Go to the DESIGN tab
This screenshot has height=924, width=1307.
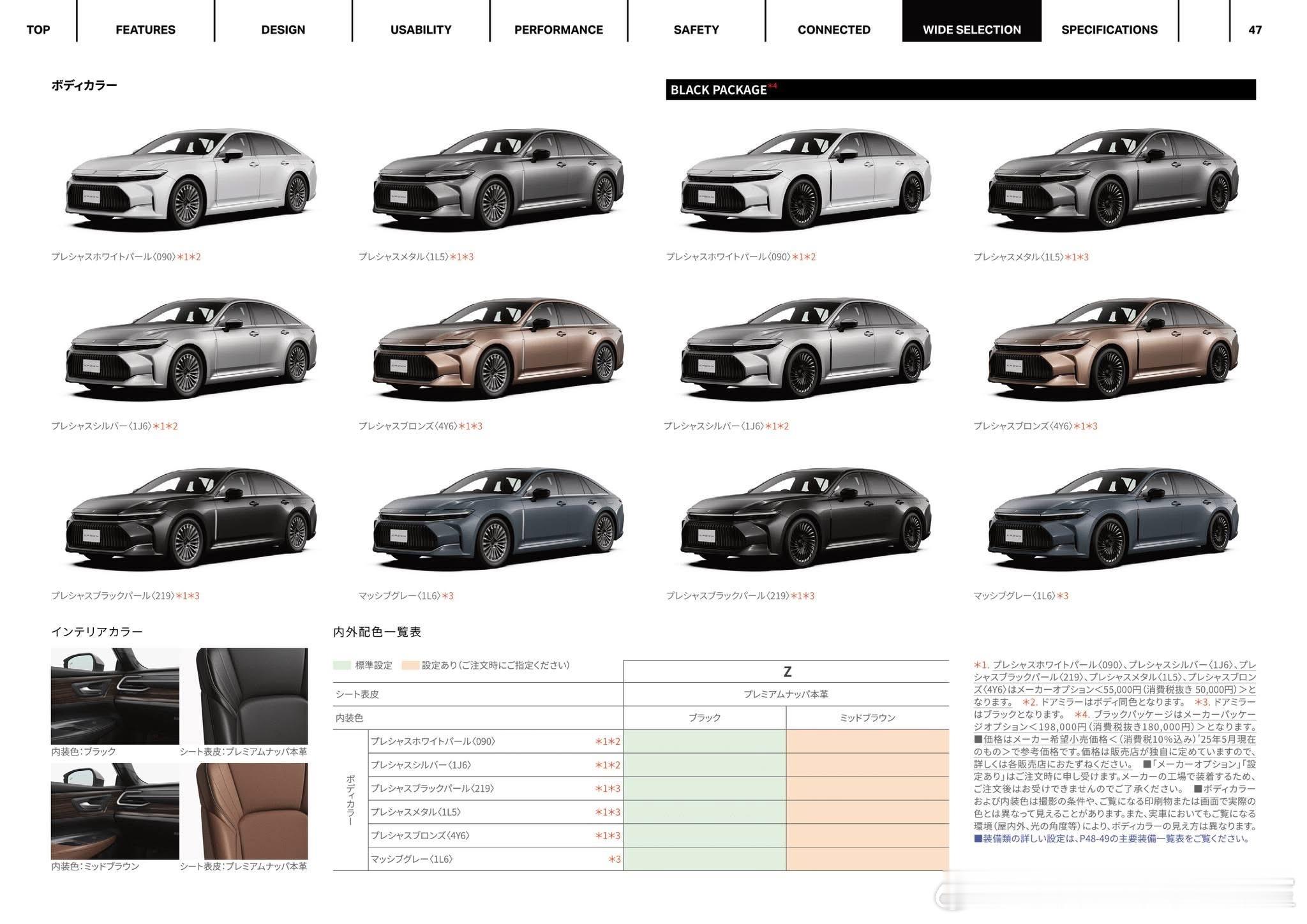(283, 29)
